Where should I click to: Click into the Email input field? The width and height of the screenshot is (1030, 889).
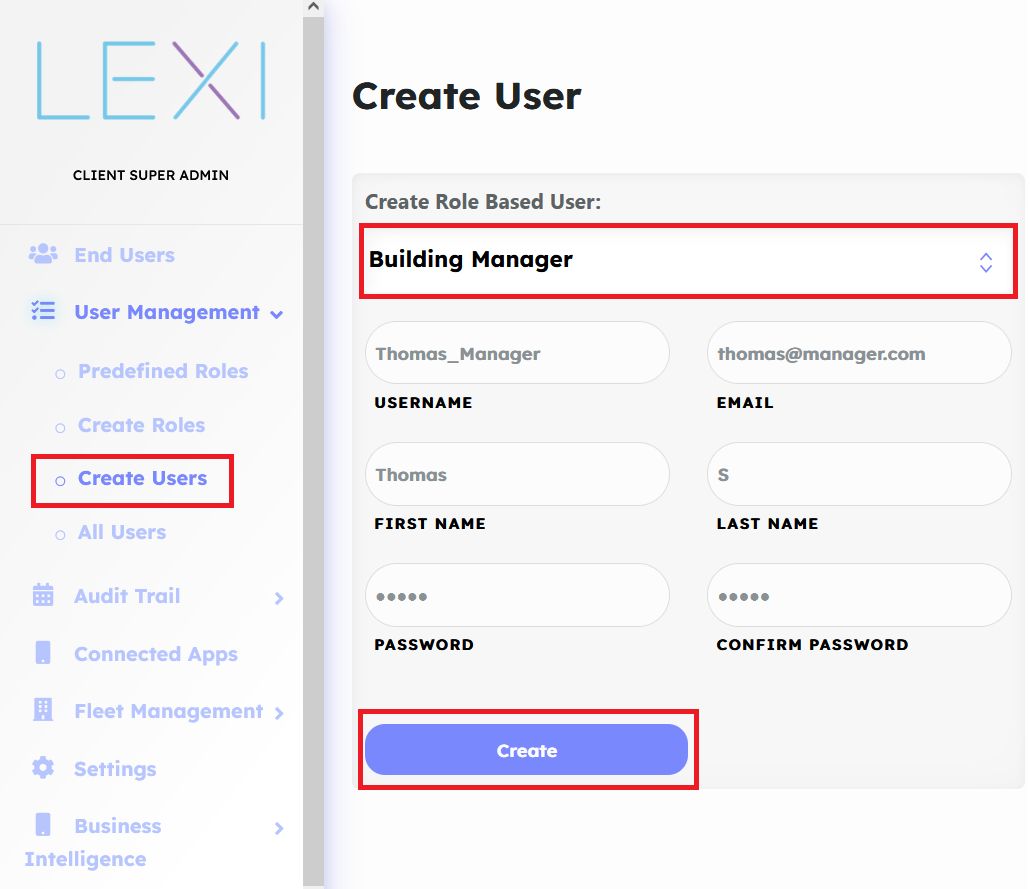coord(859,353)
